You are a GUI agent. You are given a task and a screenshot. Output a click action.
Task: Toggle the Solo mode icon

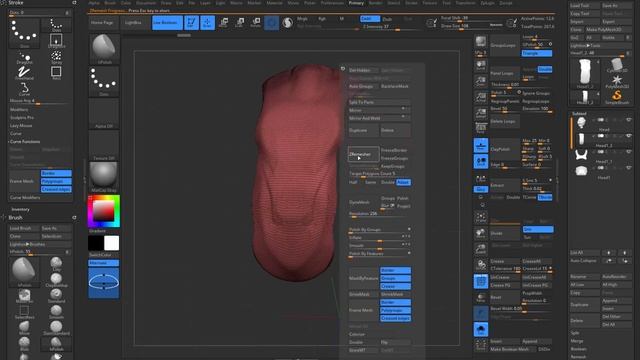[x=481, y=329]
